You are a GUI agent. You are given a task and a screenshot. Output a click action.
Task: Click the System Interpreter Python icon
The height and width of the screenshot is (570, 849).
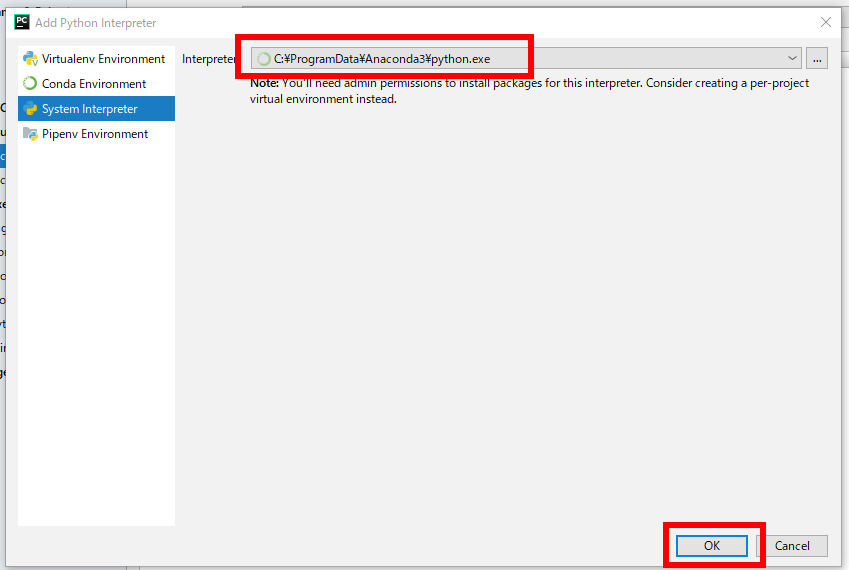click(30, 108)
